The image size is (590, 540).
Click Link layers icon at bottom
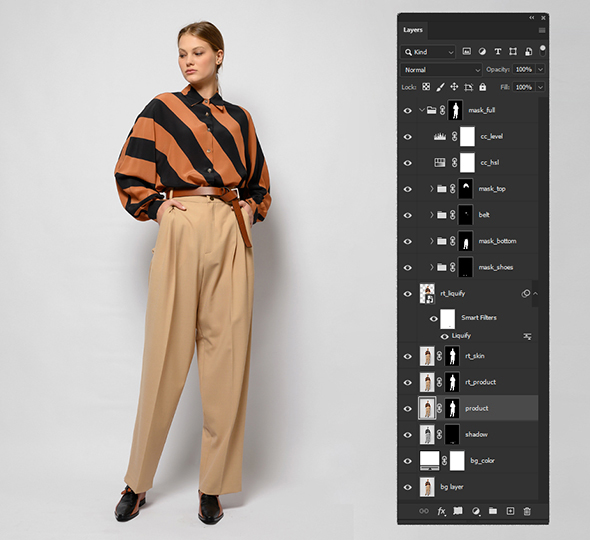click(424, 511)
